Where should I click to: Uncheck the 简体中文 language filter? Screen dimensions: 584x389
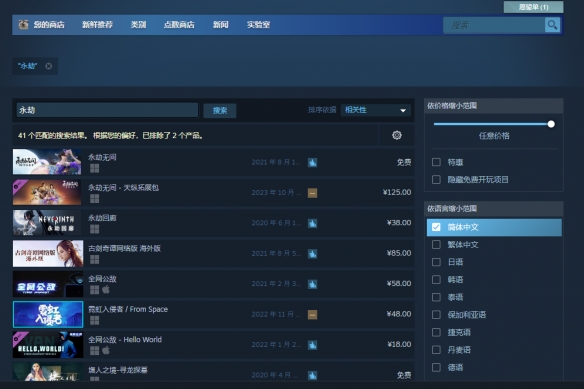[436, 227]
